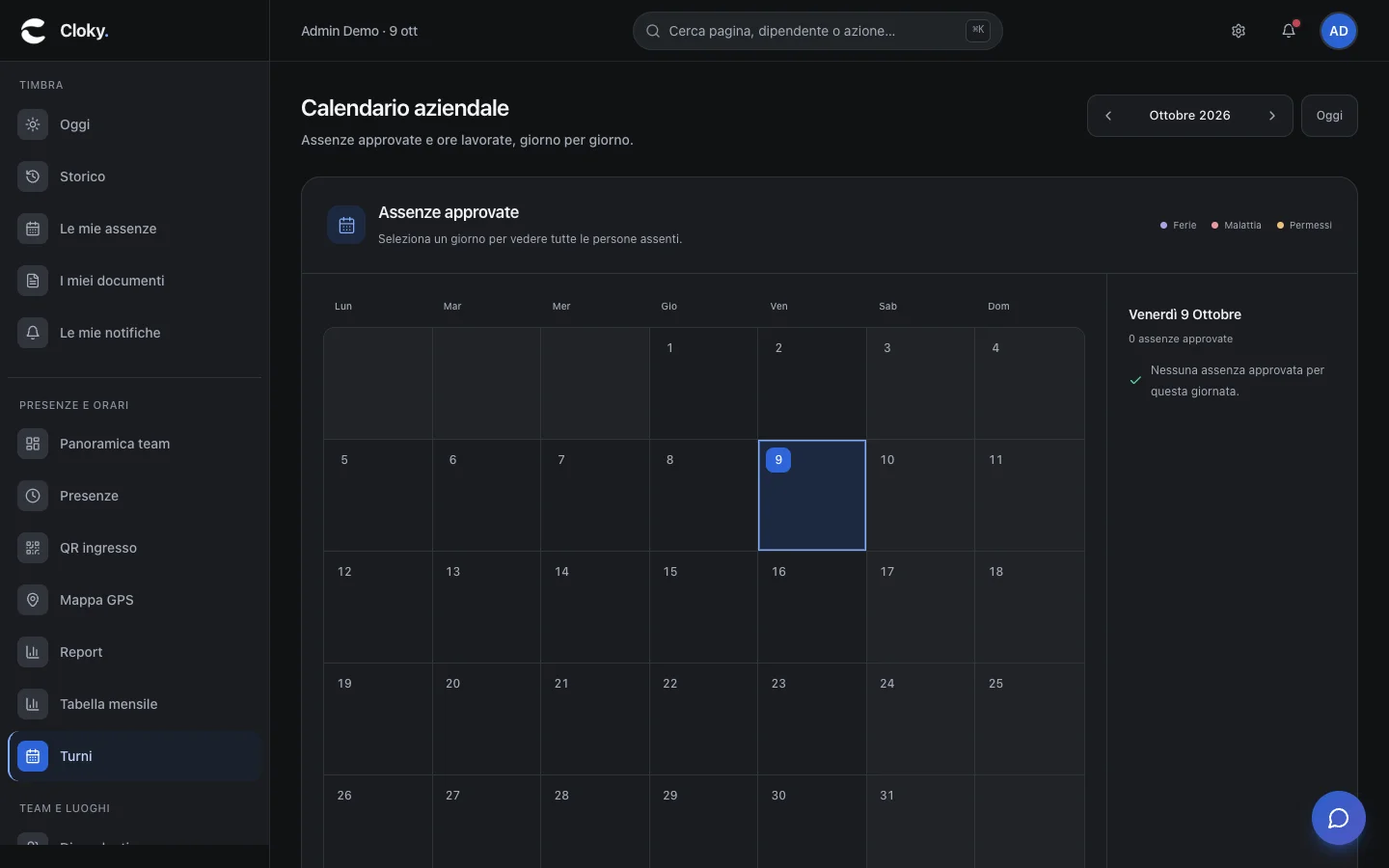Open Le mie notifiche bell icon in sidebar
Image resolution: width=1389 pixels, height=868 pixels.
click(33, 333)
